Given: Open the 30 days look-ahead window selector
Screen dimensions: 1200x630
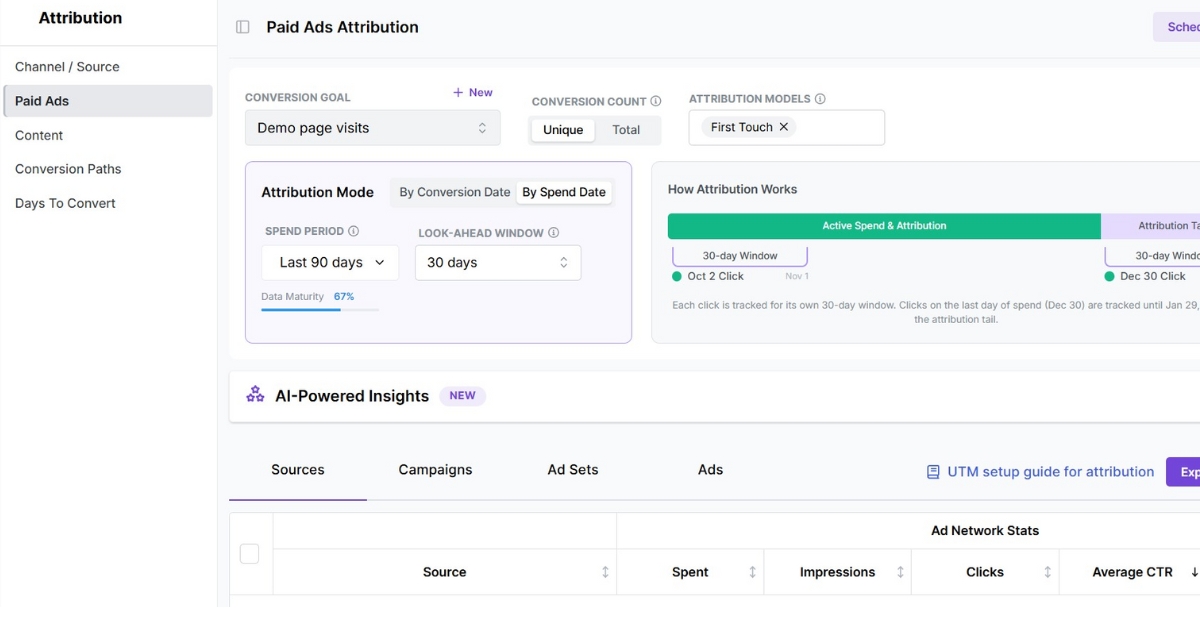Looking at the screenshot, I should (497, 262).
